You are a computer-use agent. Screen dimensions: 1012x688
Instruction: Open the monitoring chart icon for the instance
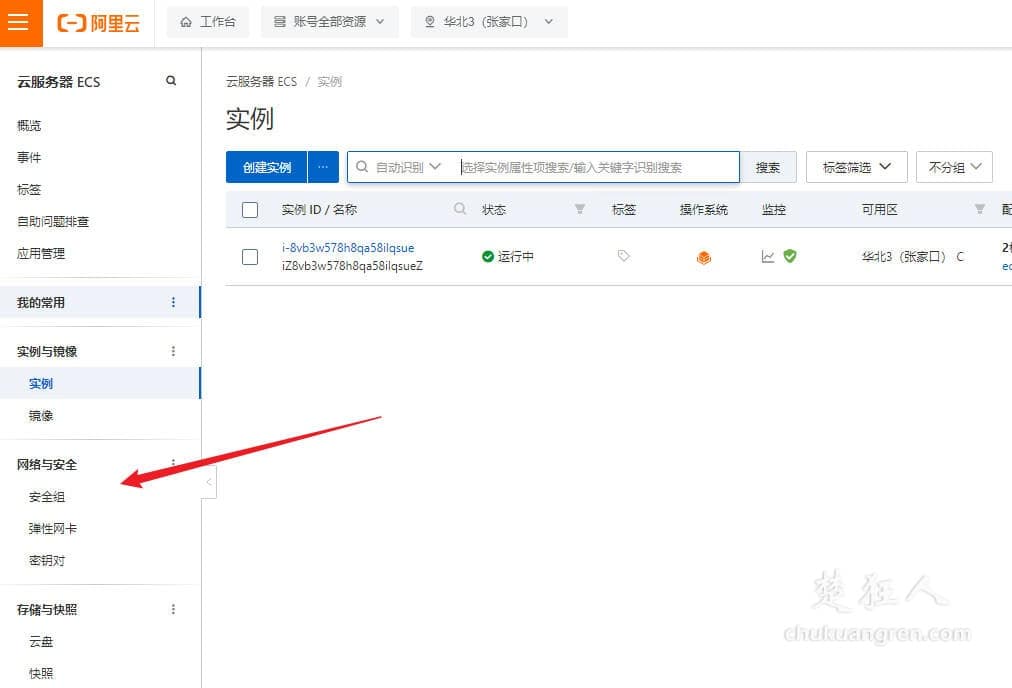(x=768, y=257)
